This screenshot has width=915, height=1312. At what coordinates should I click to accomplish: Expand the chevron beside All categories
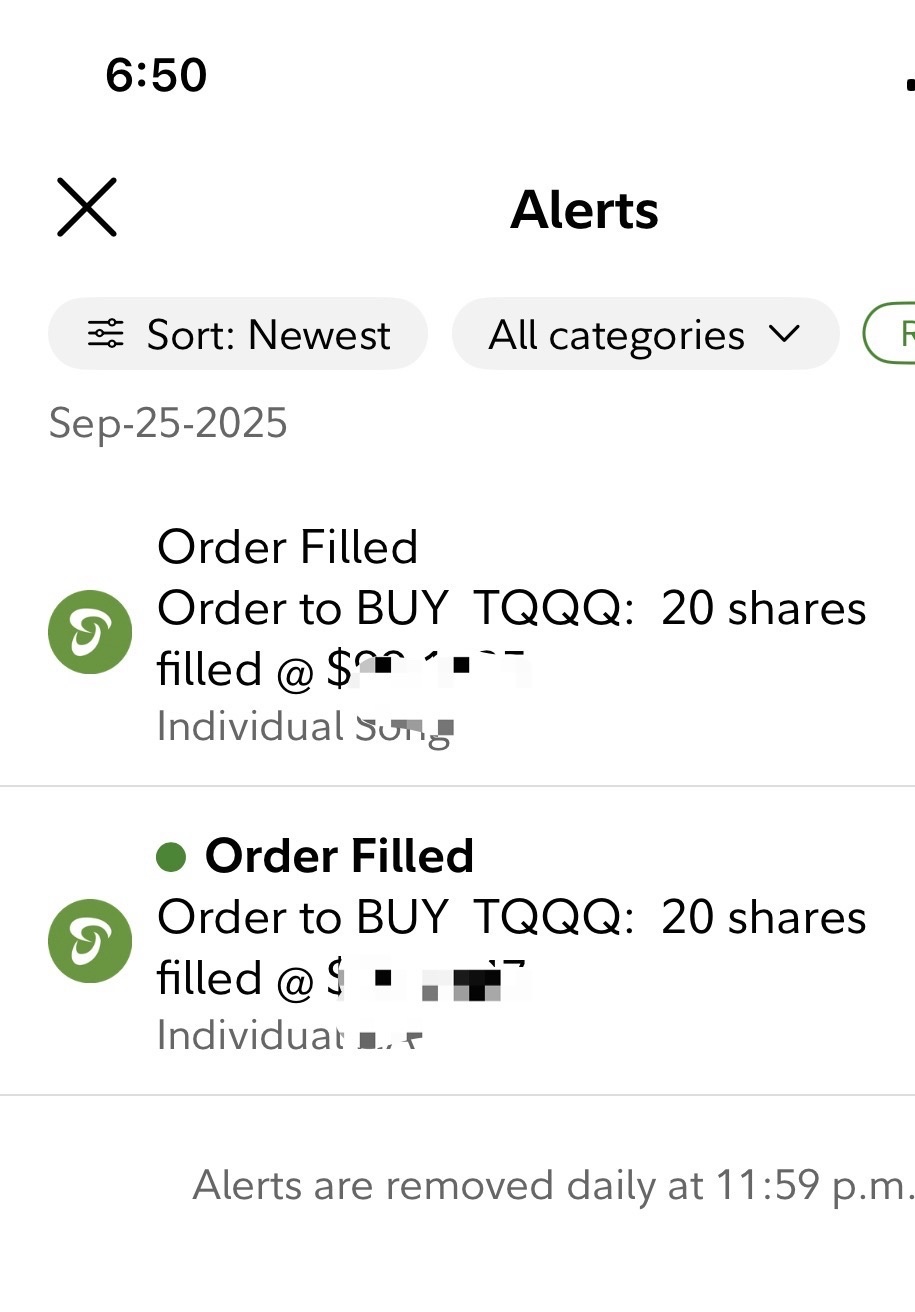(x=786, y=333)
